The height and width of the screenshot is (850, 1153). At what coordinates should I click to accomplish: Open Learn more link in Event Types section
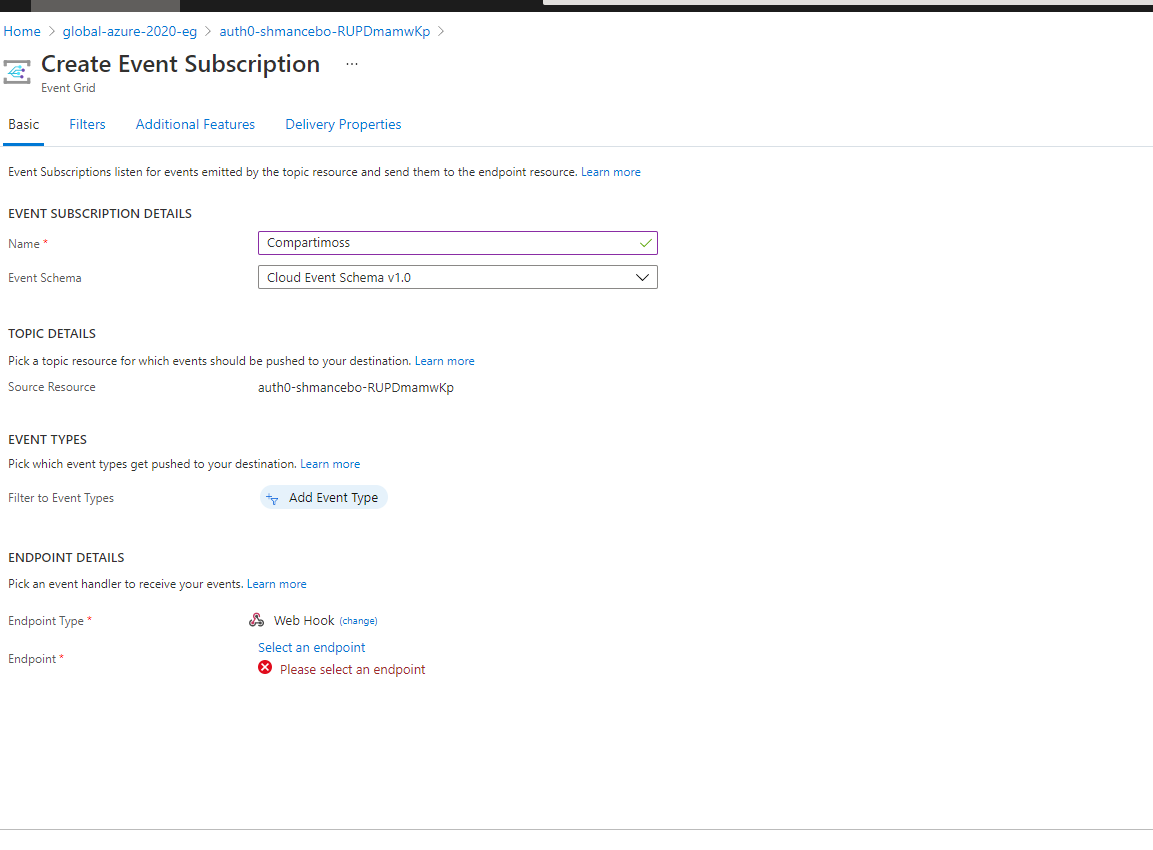330,464
